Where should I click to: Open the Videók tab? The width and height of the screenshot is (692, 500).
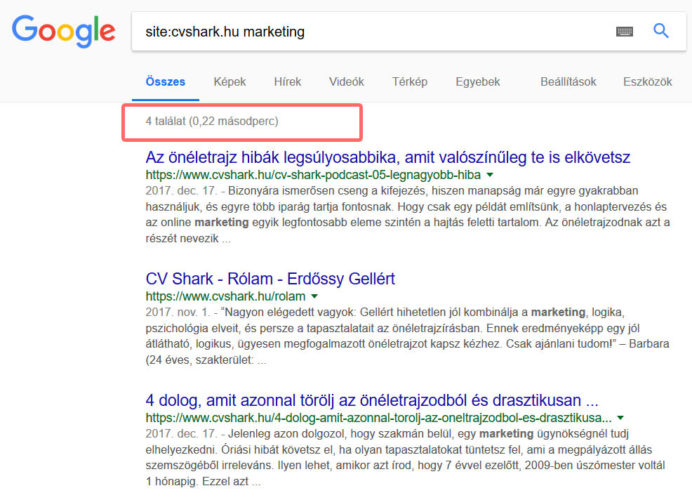click(346, 82)
